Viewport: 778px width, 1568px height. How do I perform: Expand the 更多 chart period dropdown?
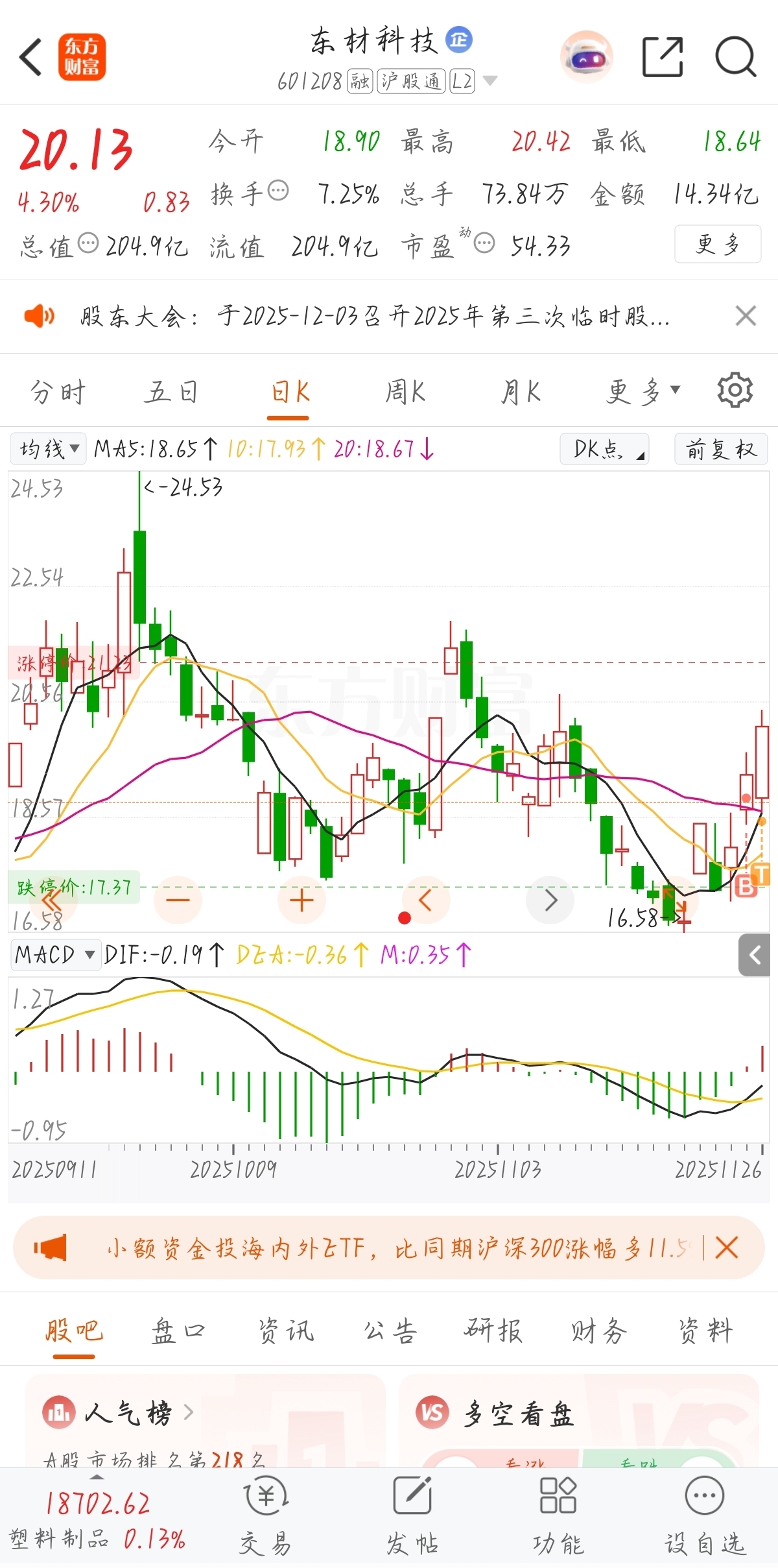(x=643, y=392)
